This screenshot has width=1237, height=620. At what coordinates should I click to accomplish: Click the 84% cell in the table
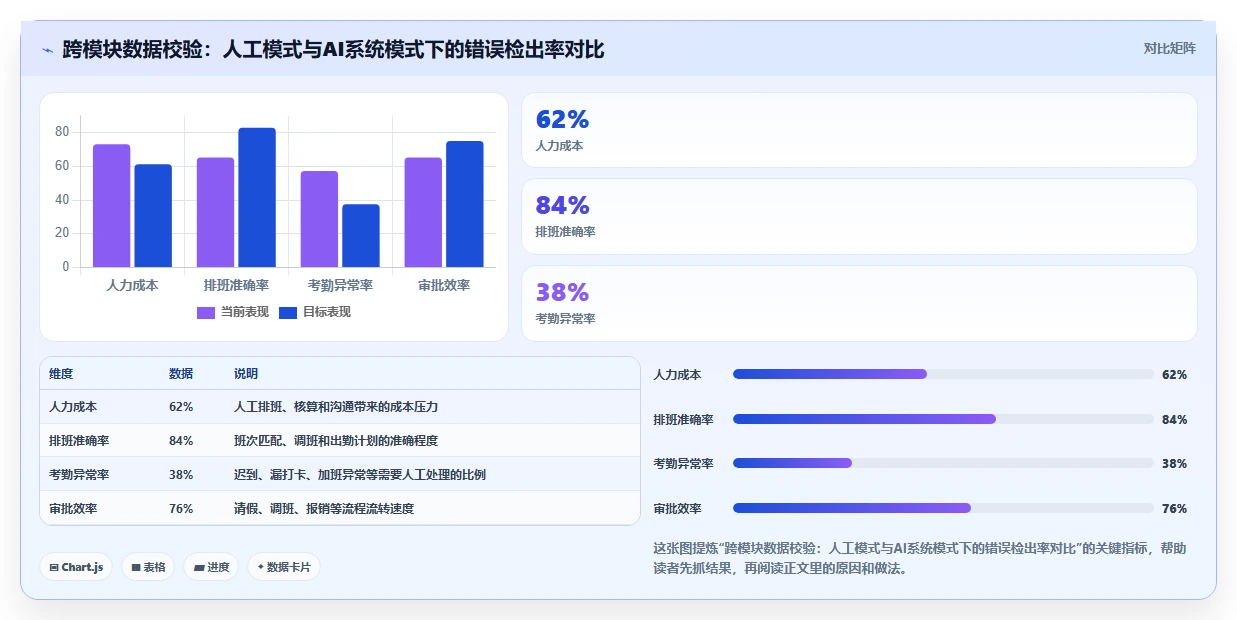(181, 441)
